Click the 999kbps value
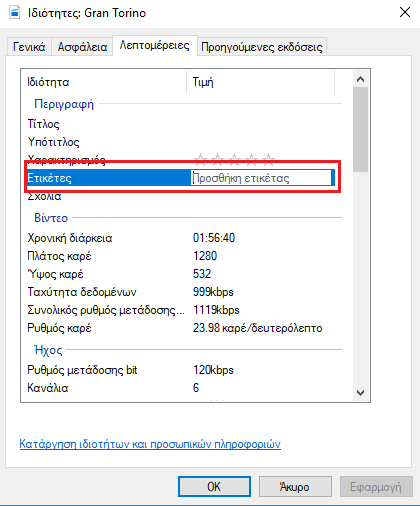 pos(213,292)
